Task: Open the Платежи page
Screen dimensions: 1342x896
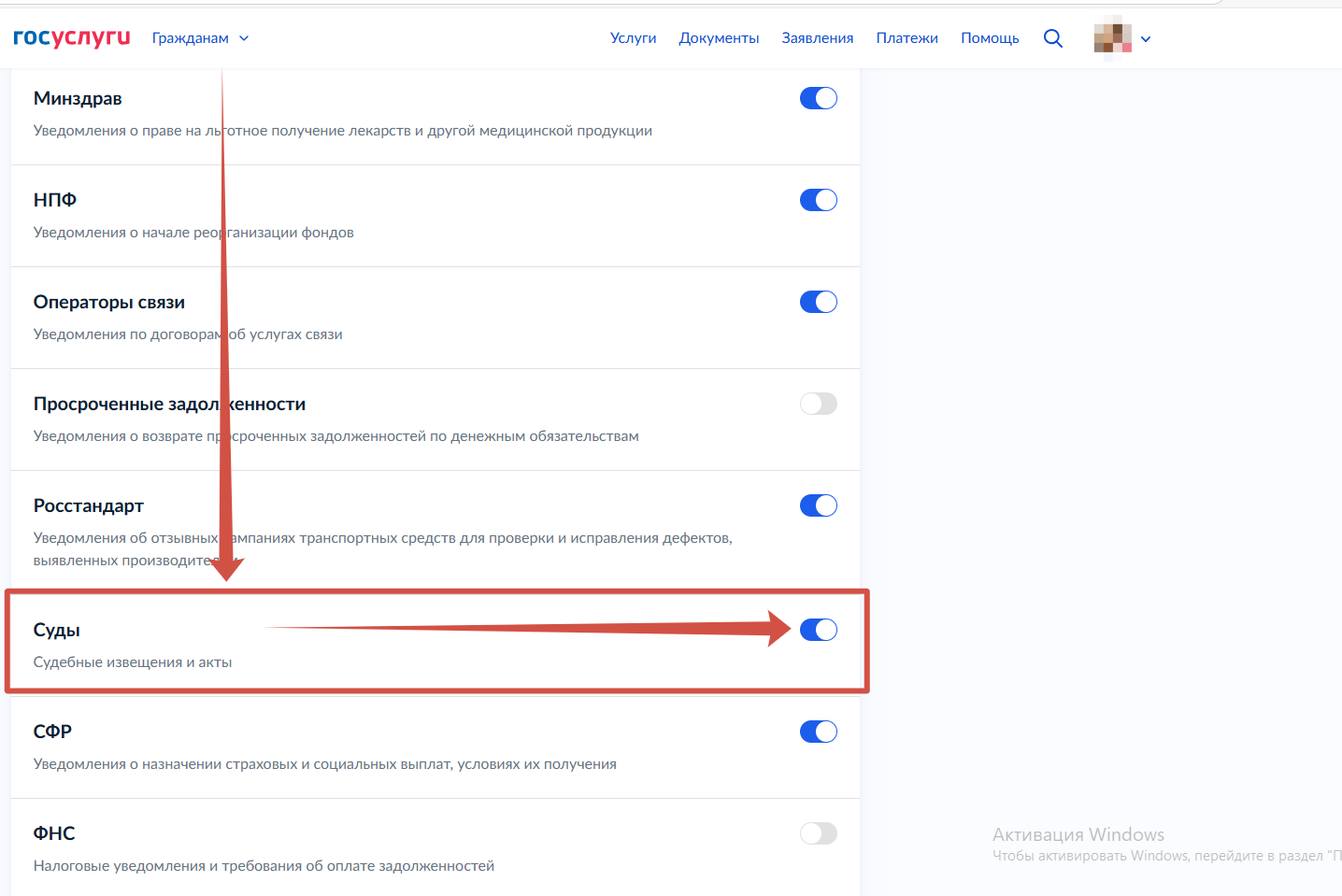Action: (907, 38)
